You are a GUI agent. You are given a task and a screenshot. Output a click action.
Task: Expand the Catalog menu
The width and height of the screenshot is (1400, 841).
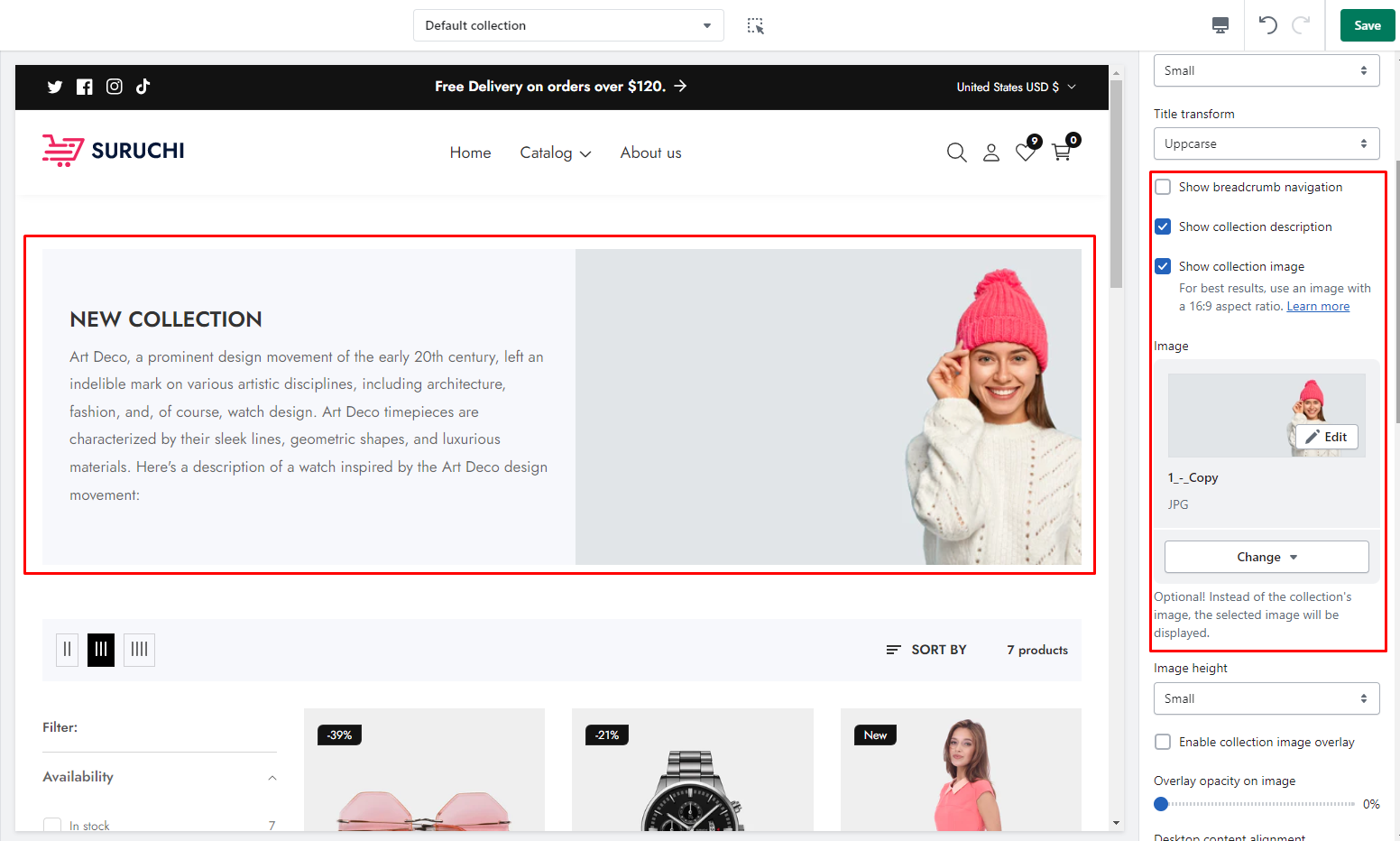[x=556, y=152]
